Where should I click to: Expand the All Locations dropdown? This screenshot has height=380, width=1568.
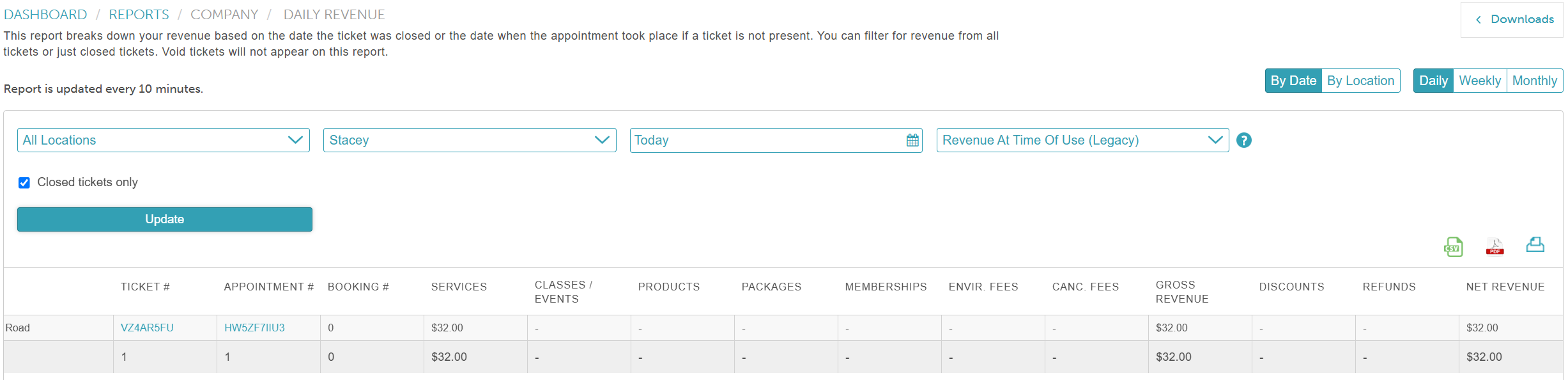pos(163,140)
